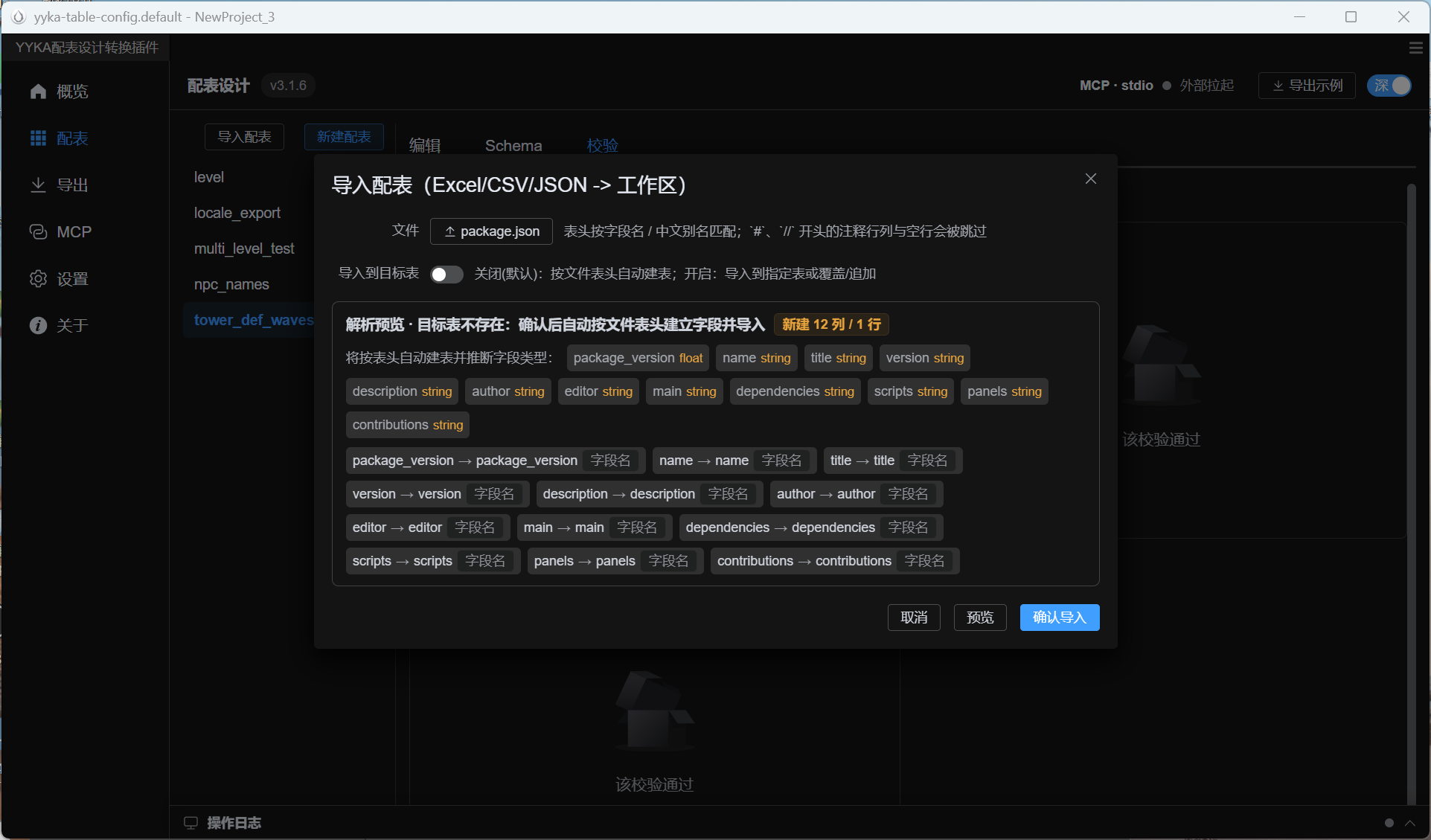The width and height of the screenshot is (1431, 840).
Task: Click the dependencies → dependencies mapping chip
Action: [811, 528]
